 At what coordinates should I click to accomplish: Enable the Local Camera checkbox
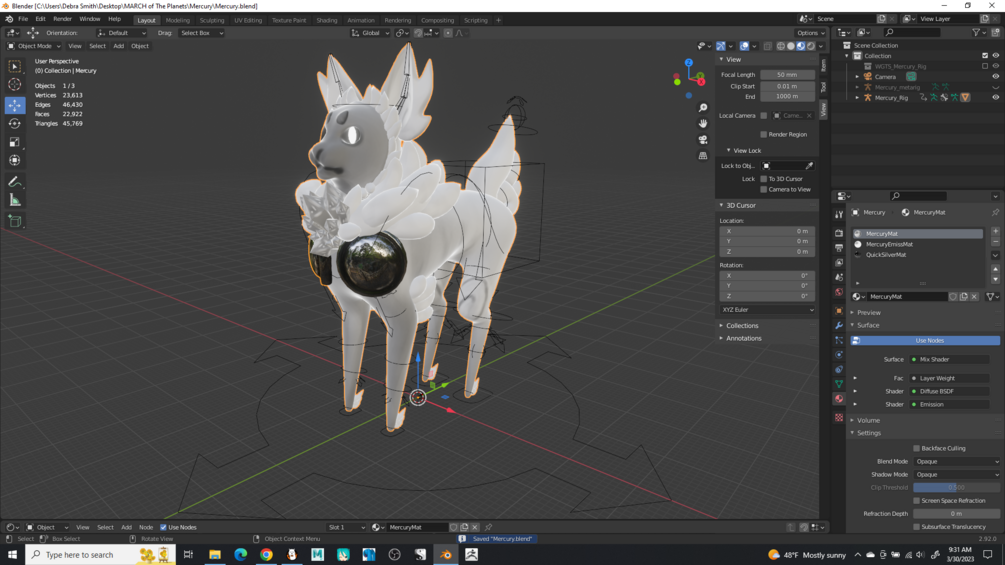coord(763,116)
